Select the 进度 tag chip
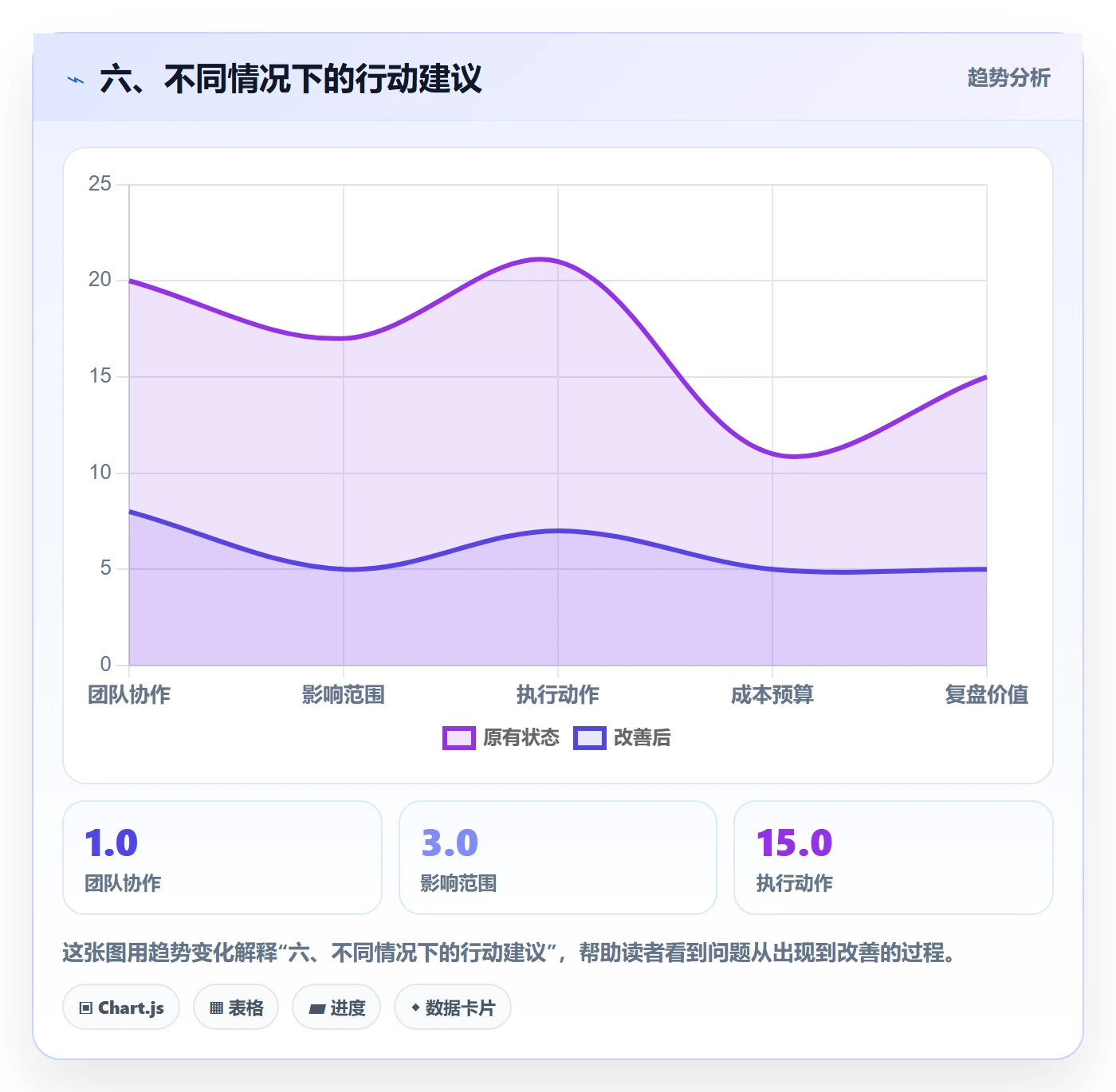This screenshot has width=1116, height=1092. tap(336, 1008)
